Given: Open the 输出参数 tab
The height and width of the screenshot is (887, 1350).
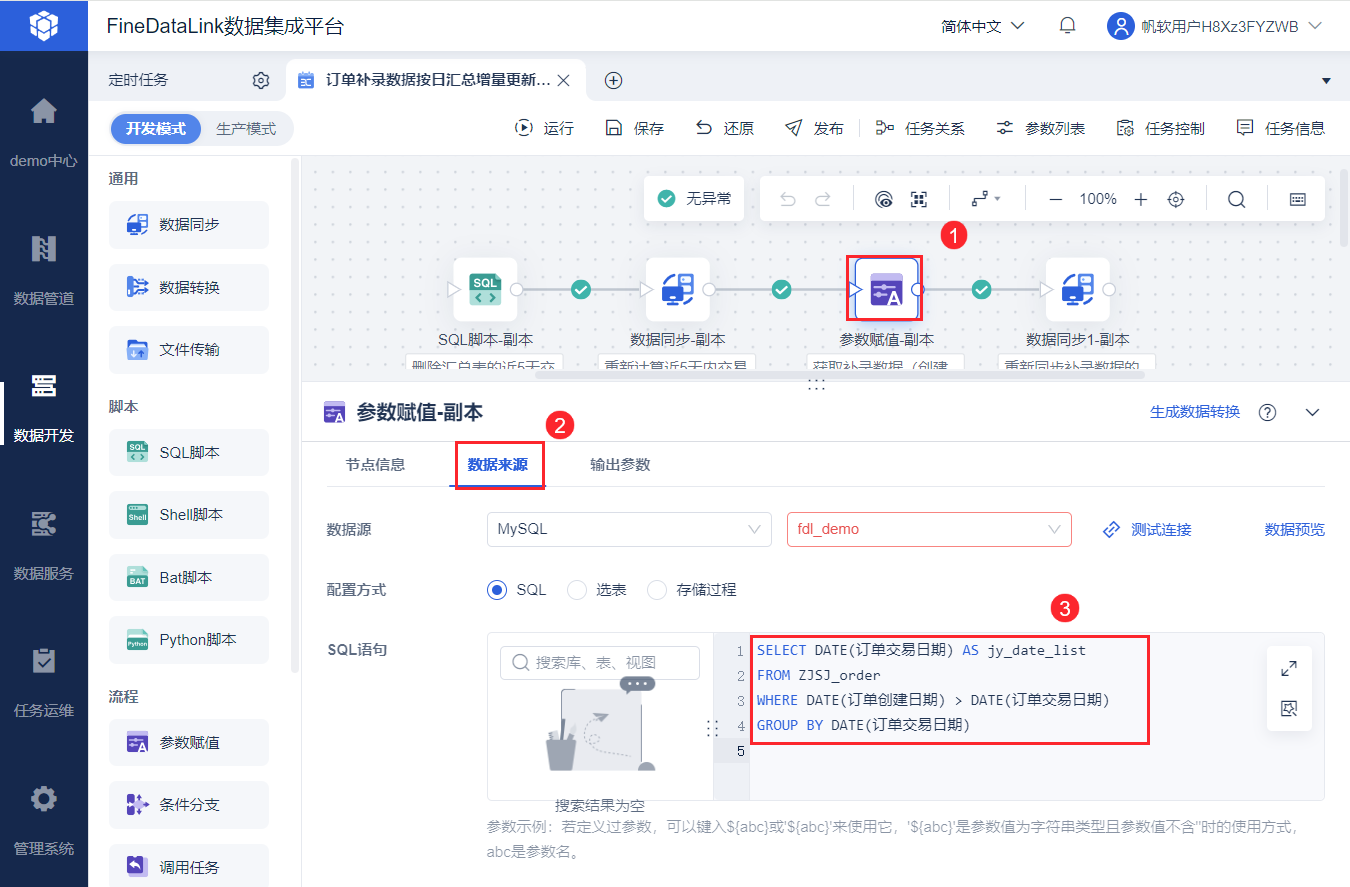Looking at the screenshot, I should pos(620,465).
